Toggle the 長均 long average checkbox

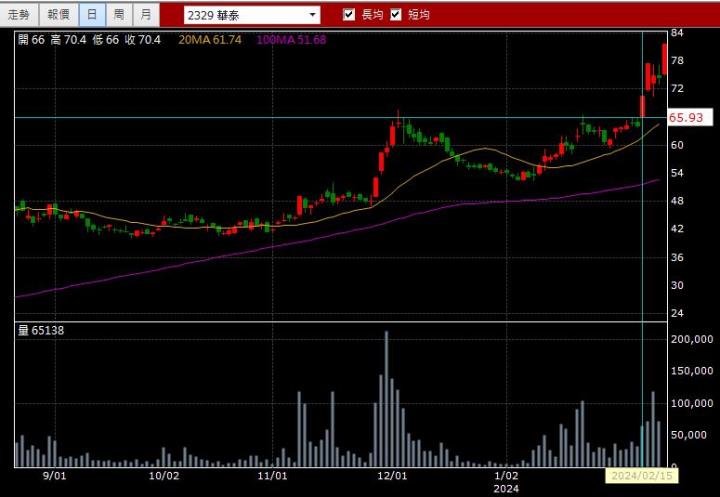click(x=349, y=15)
